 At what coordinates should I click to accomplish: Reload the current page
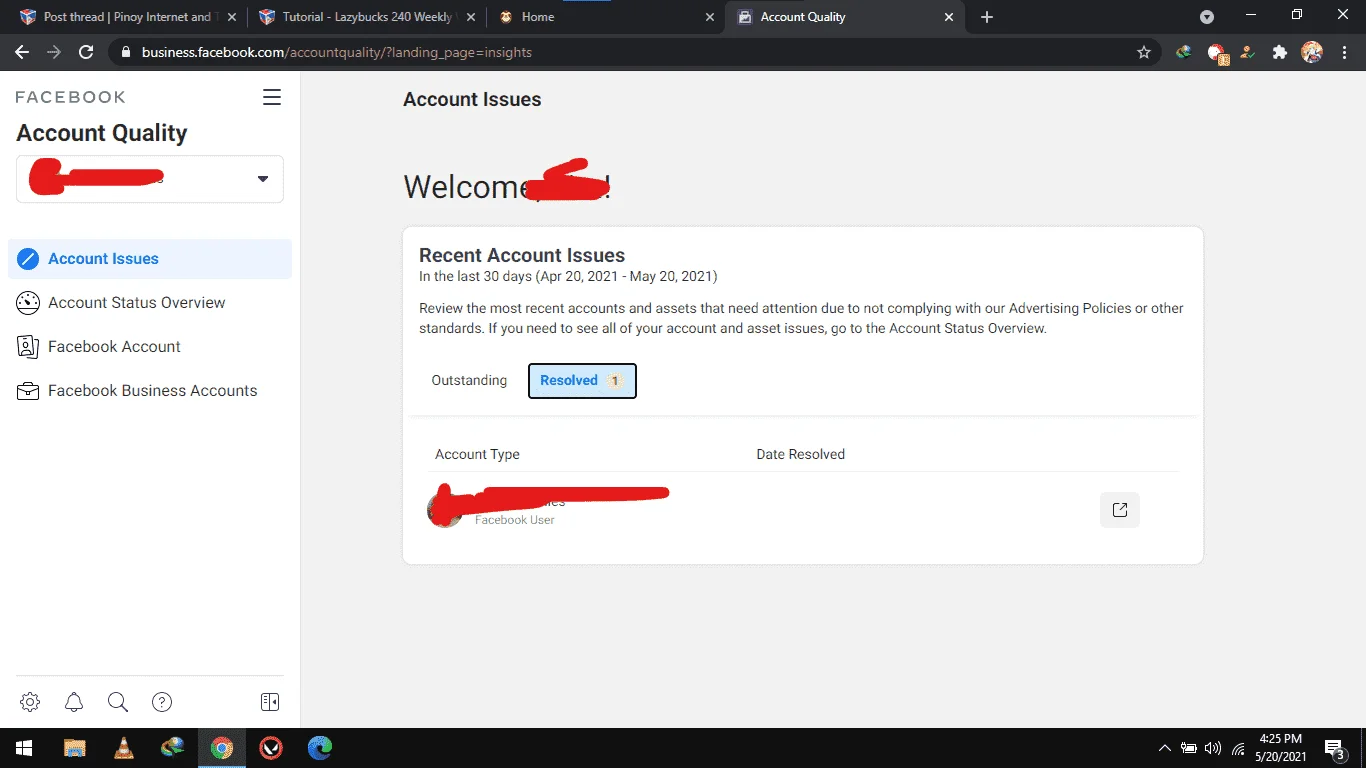point(86,52)
